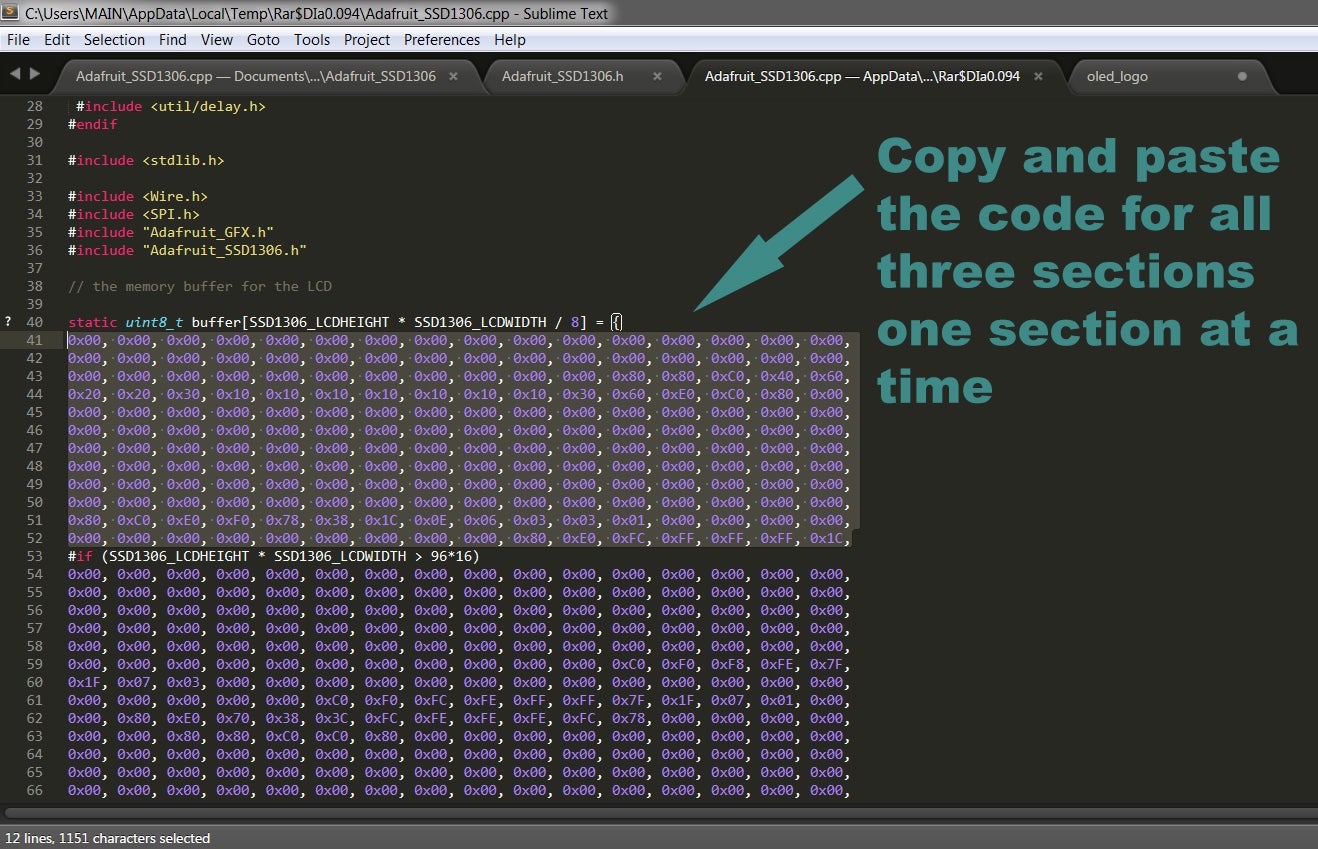1318x849 pixels.
Task: Close the Documents Adafruit_SSD1306.cpp tab
Action: (453, 76)
